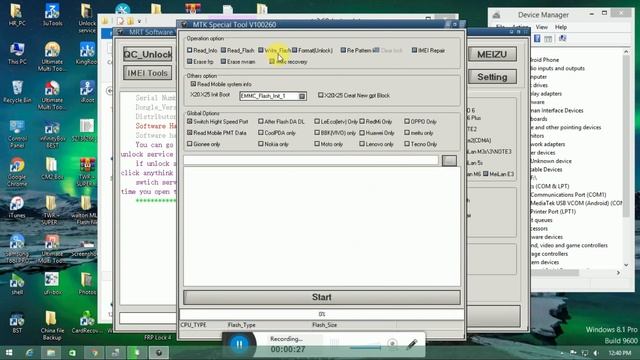640x360 pixels.
Task: Select Communications Port (COM1) entry
Action: [x=568, y=195]
